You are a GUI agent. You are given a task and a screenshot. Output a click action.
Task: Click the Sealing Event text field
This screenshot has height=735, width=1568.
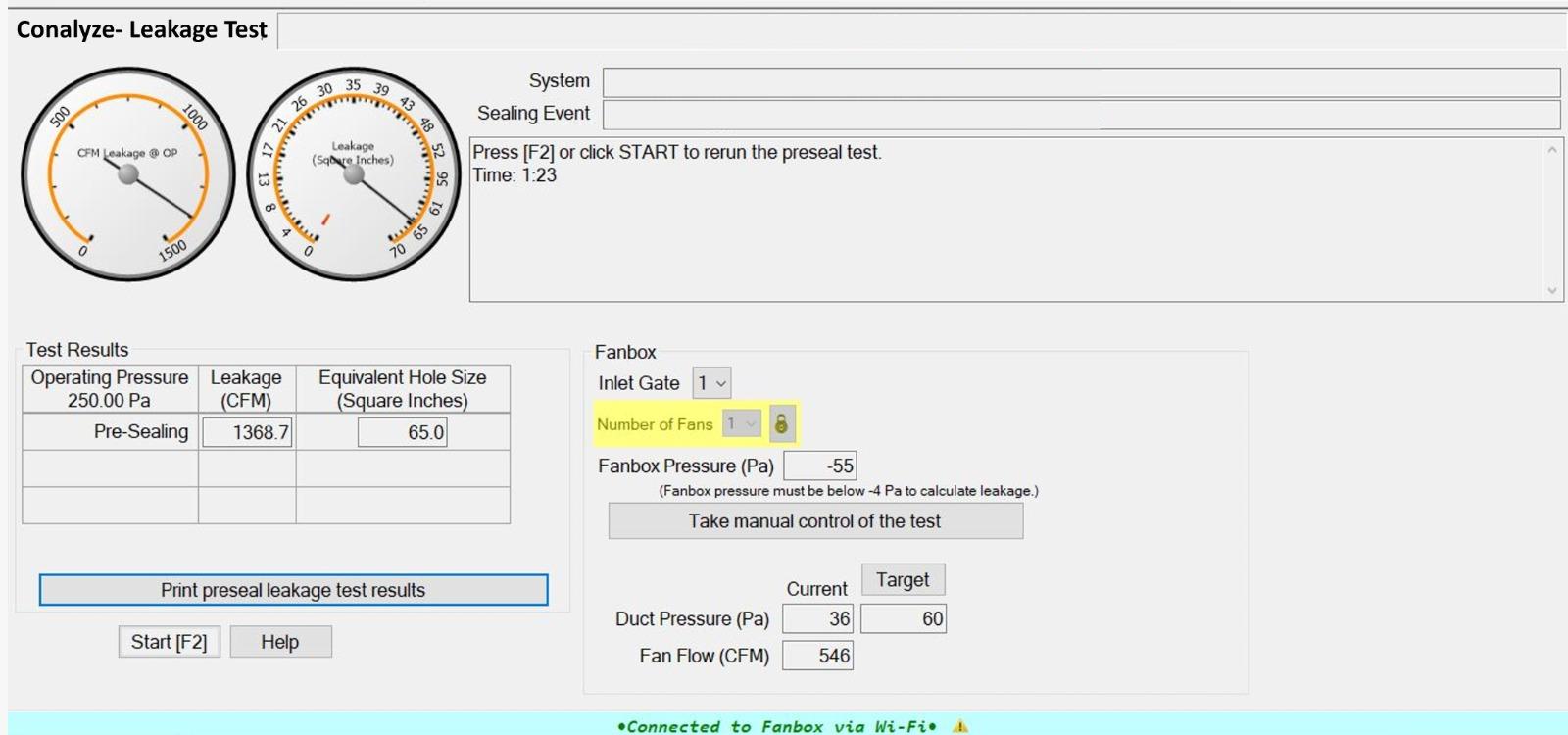pyautogui.click(x=1080, y=115)
